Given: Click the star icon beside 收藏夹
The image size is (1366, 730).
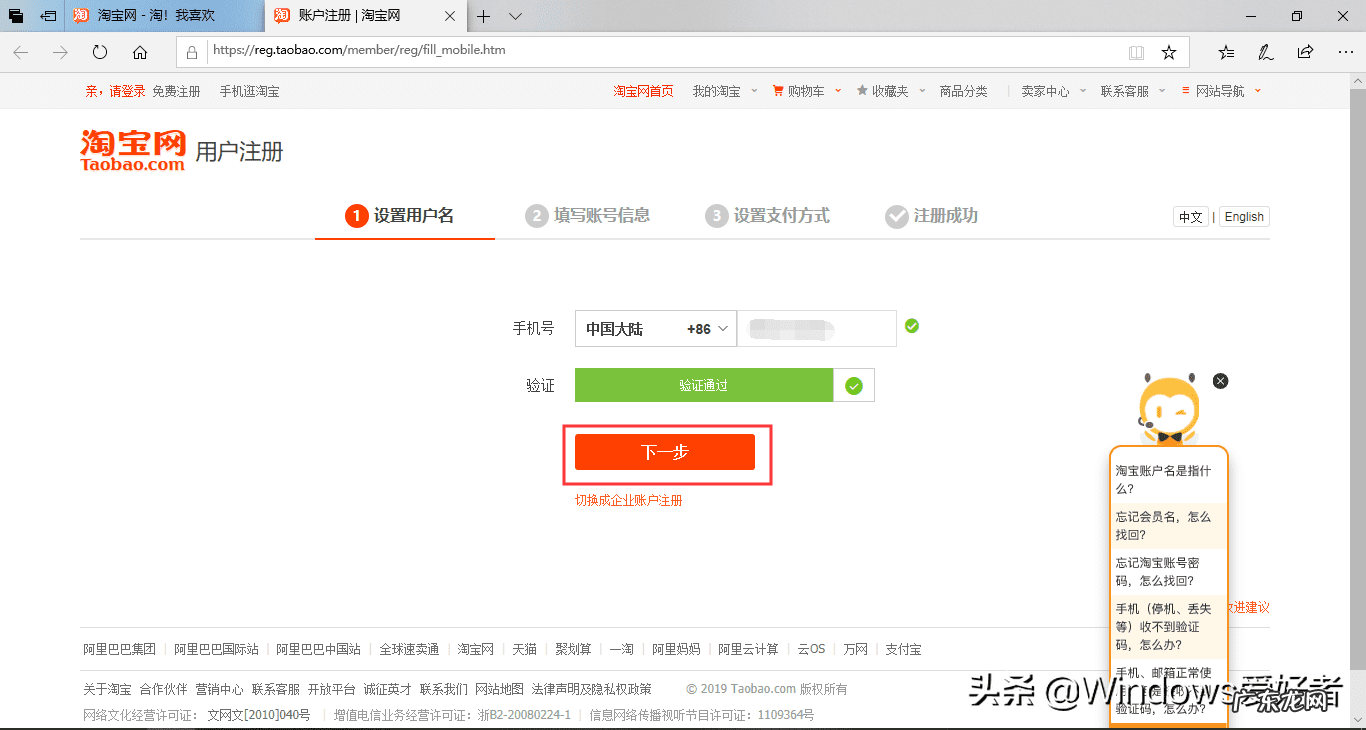Looking at the screenshot, I should click(x=863, y=90).
